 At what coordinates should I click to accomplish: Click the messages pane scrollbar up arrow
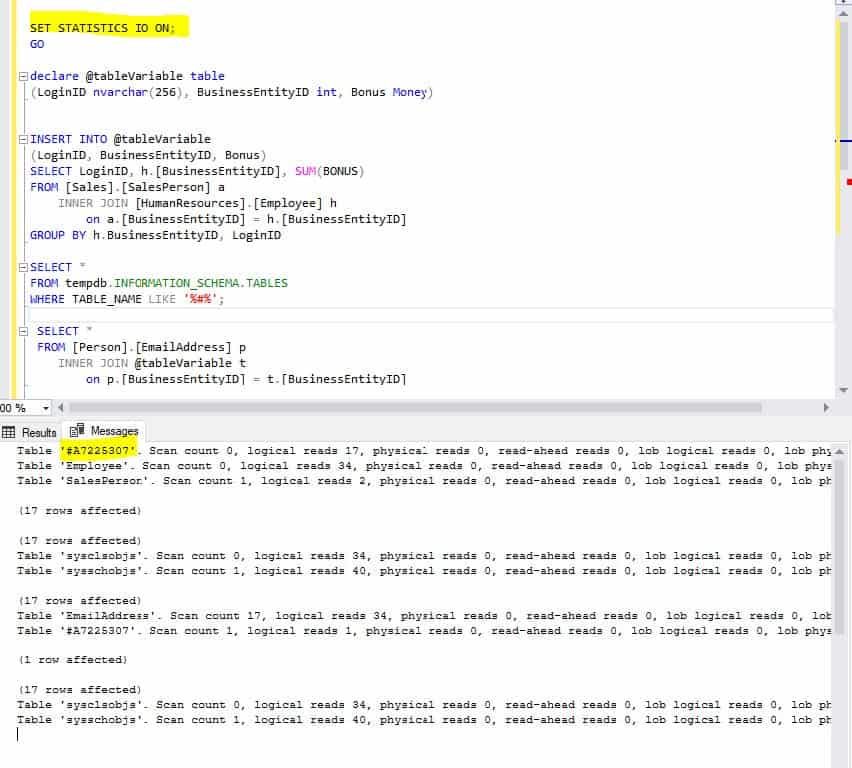point(840,451)
